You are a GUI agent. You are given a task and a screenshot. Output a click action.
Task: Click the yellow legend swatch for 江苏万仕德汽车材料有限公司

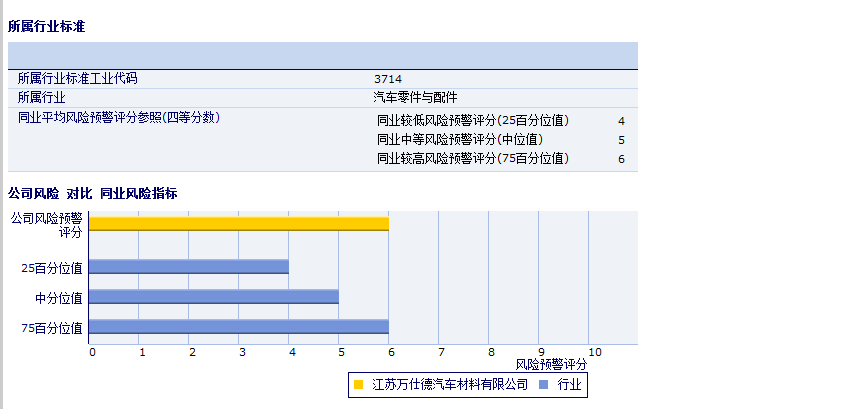pyautogui.click(x=358, y=384)
